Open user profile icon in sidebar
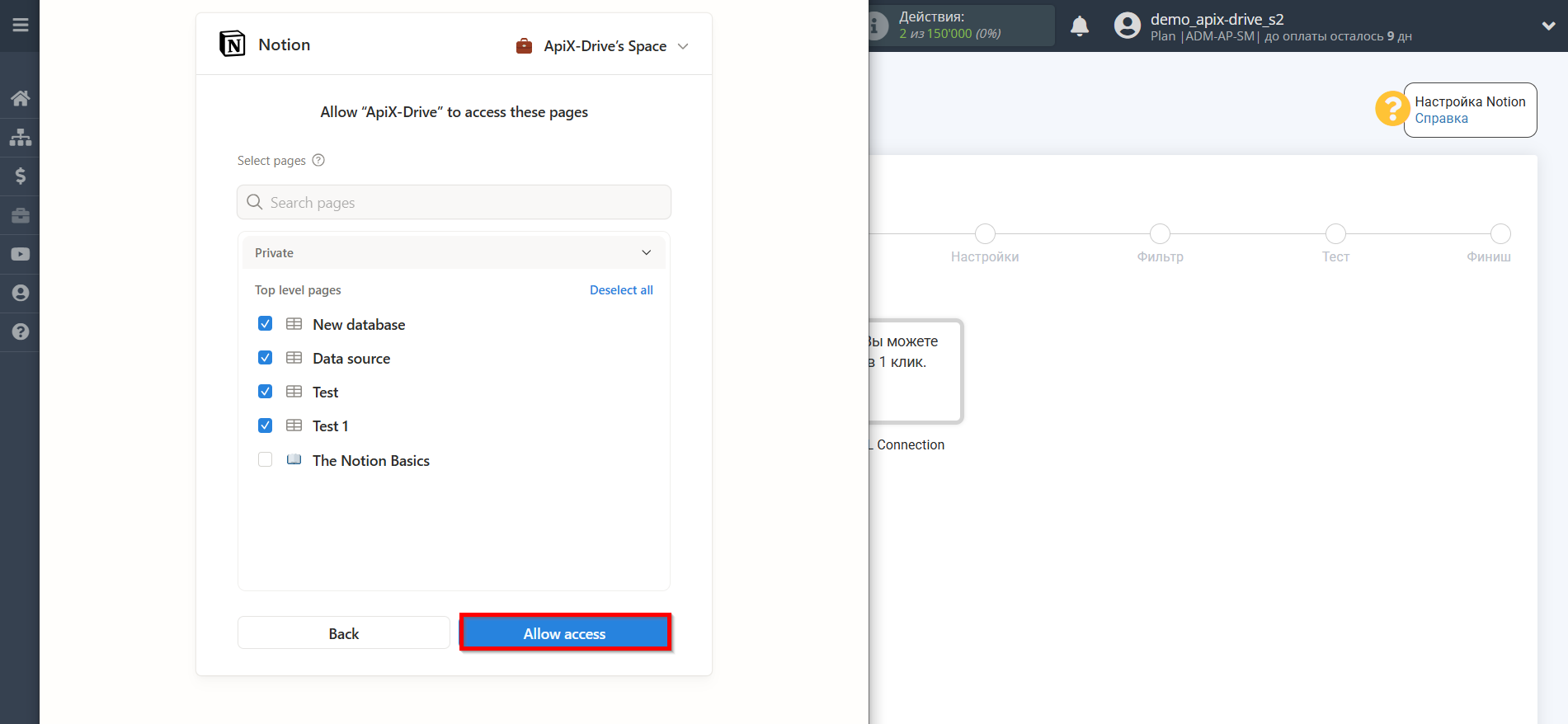The image size is (1568, 724). tap(20, 293)
